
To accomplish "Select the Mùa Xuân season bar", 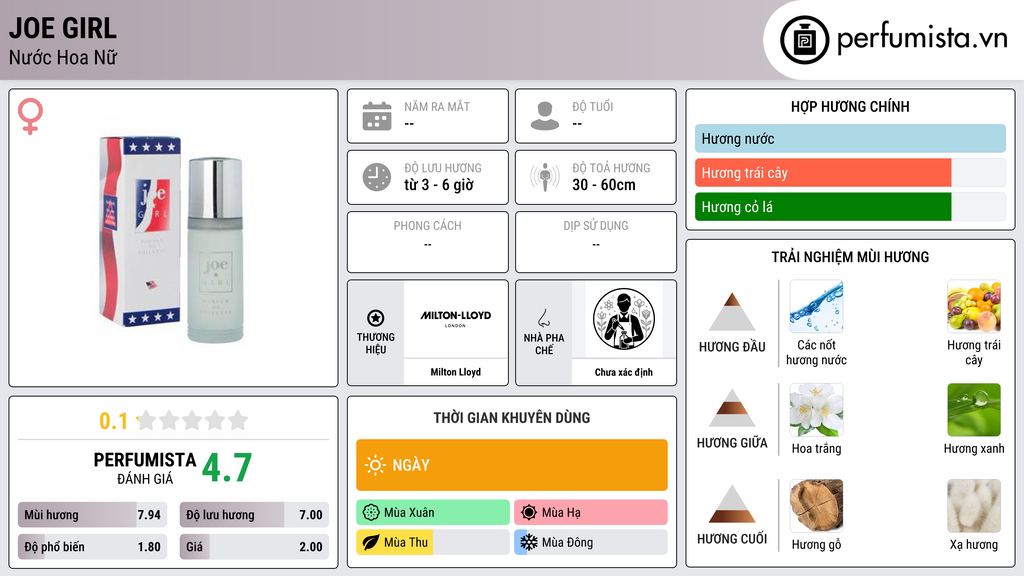I will coord(433,513).
